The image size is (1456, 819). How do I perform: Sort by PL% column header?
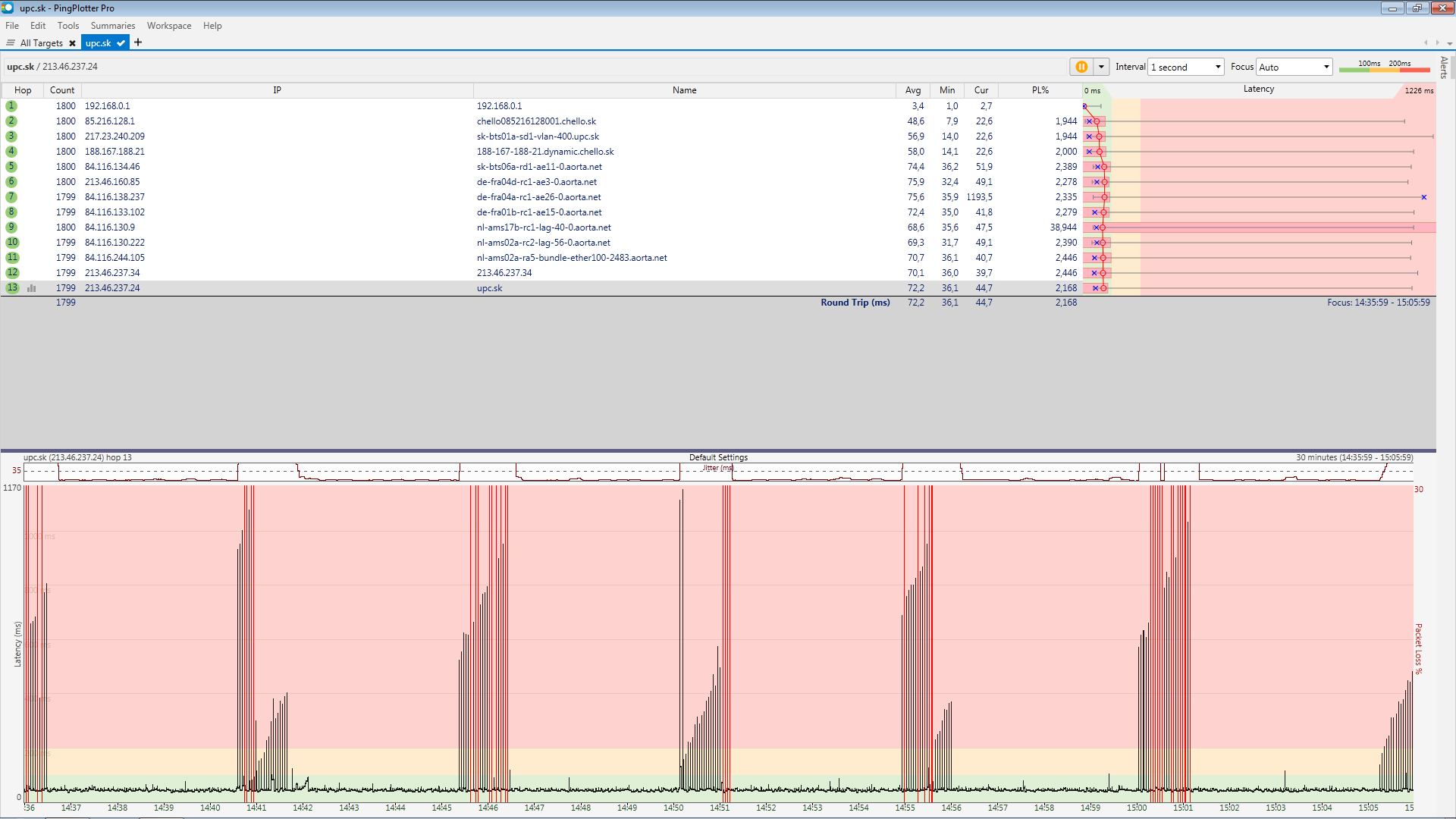pyautogui.click(x=1040, y=90)
